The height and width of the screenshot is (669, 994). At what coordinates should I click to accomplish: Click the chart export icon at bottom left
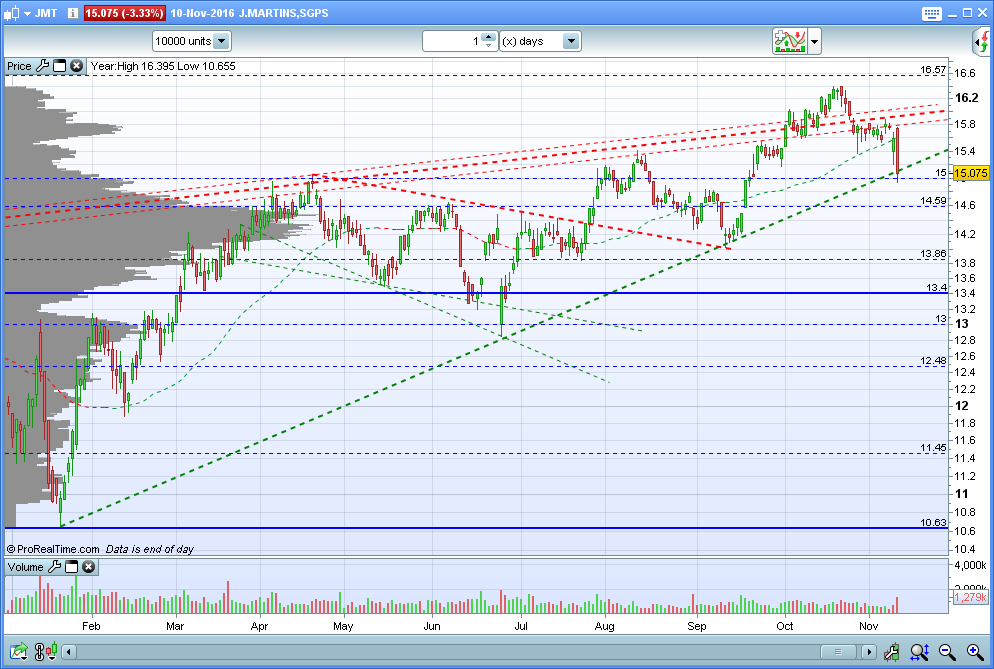pos(18,651)
